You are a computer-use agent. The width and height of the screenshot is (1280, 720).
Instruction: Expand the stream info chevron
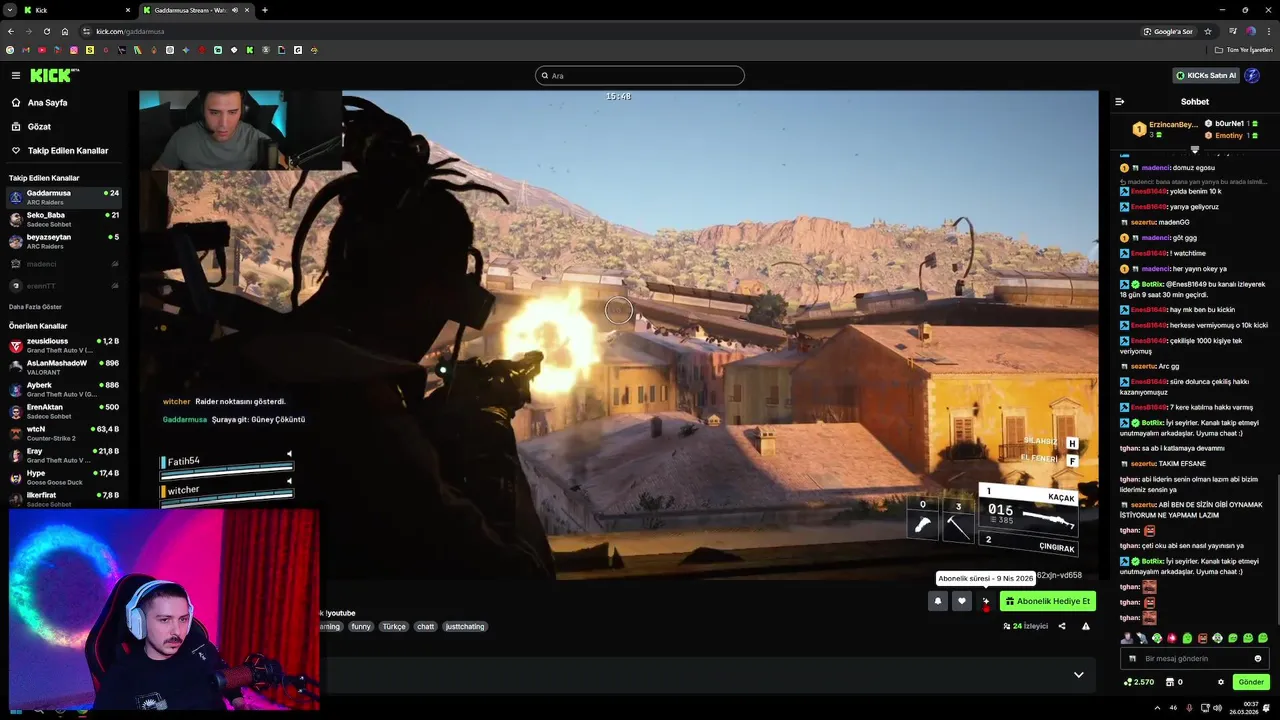click(1078, 675)
